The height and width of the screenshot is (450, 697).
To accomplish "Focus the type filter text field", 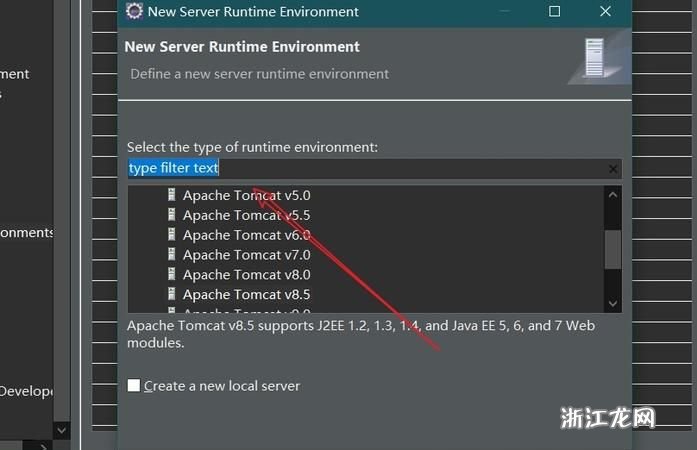I will 374,169.
